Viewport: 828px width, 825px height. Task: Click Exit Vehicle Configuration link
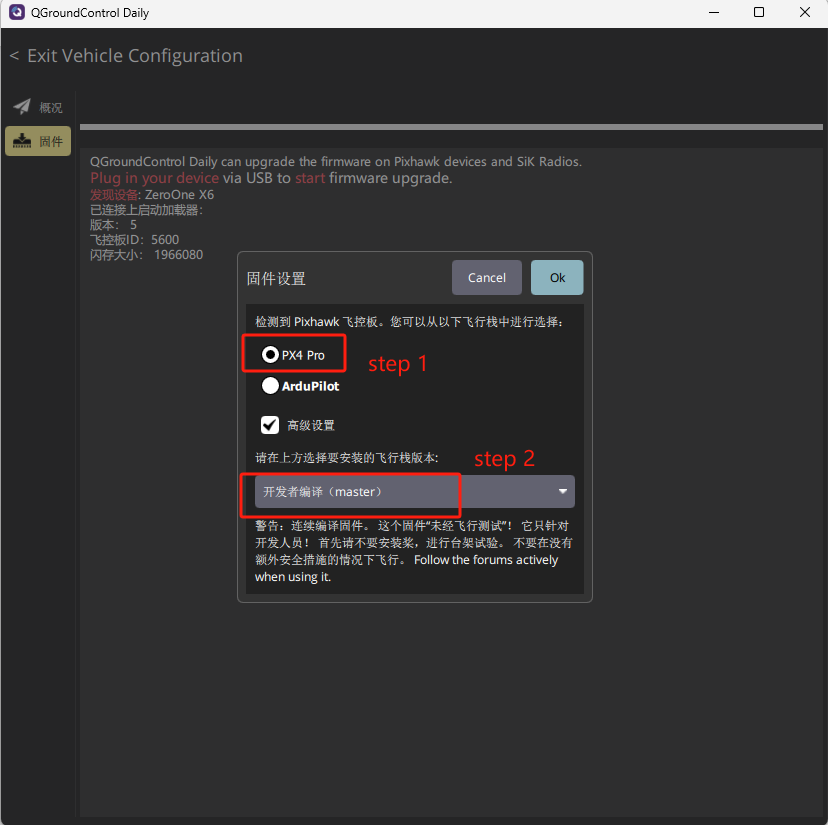pos(135,55)
